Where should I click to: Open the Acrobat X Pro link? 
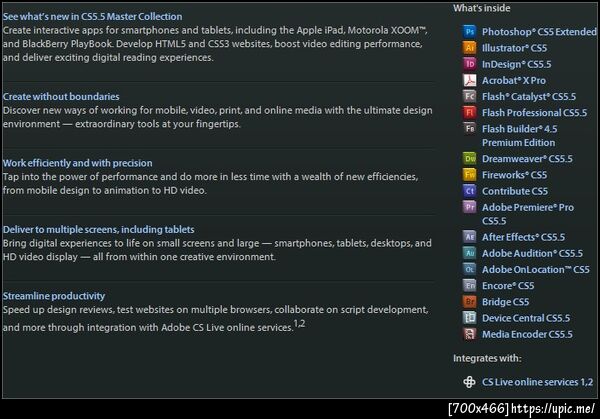coord(514,81)
